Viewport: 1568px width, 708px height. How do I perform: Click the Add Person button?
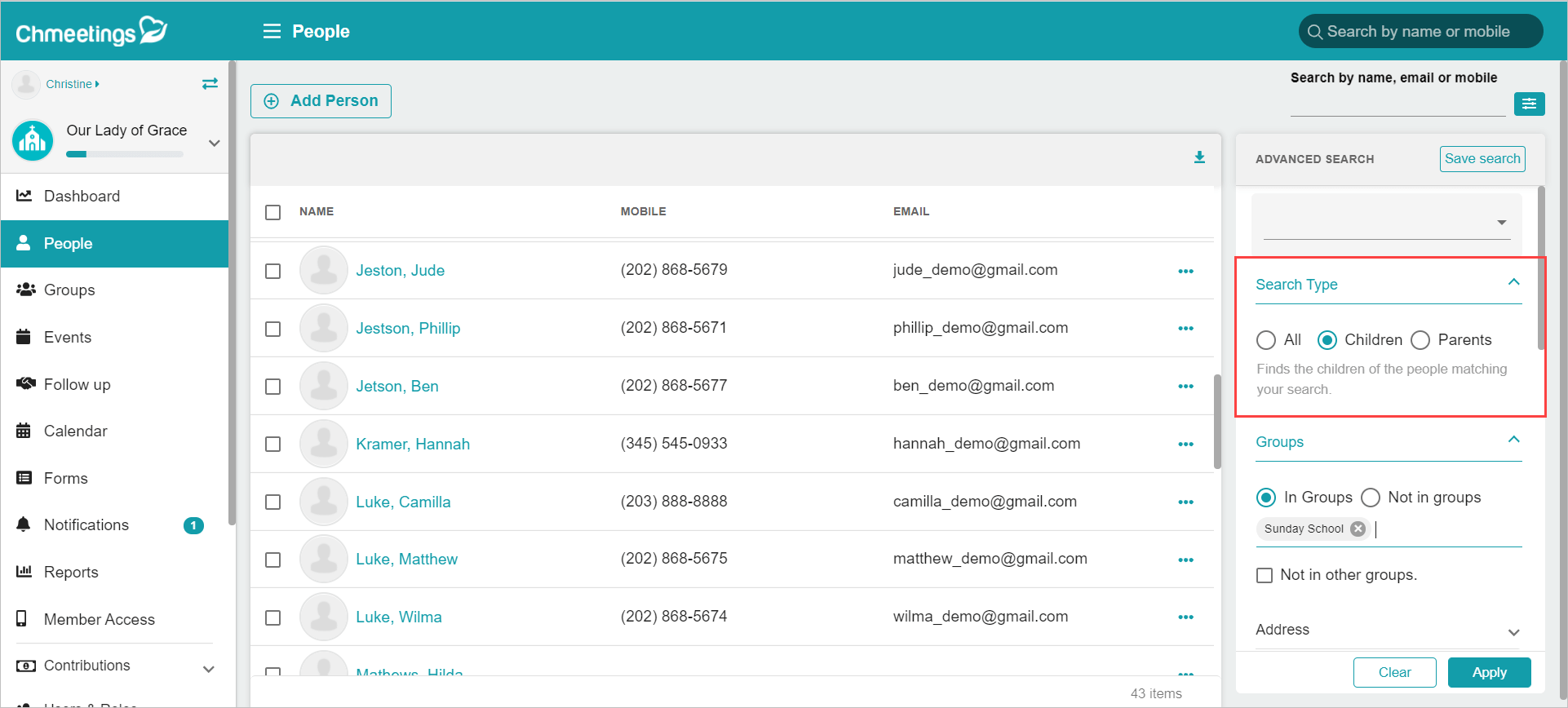coord(321,101)
